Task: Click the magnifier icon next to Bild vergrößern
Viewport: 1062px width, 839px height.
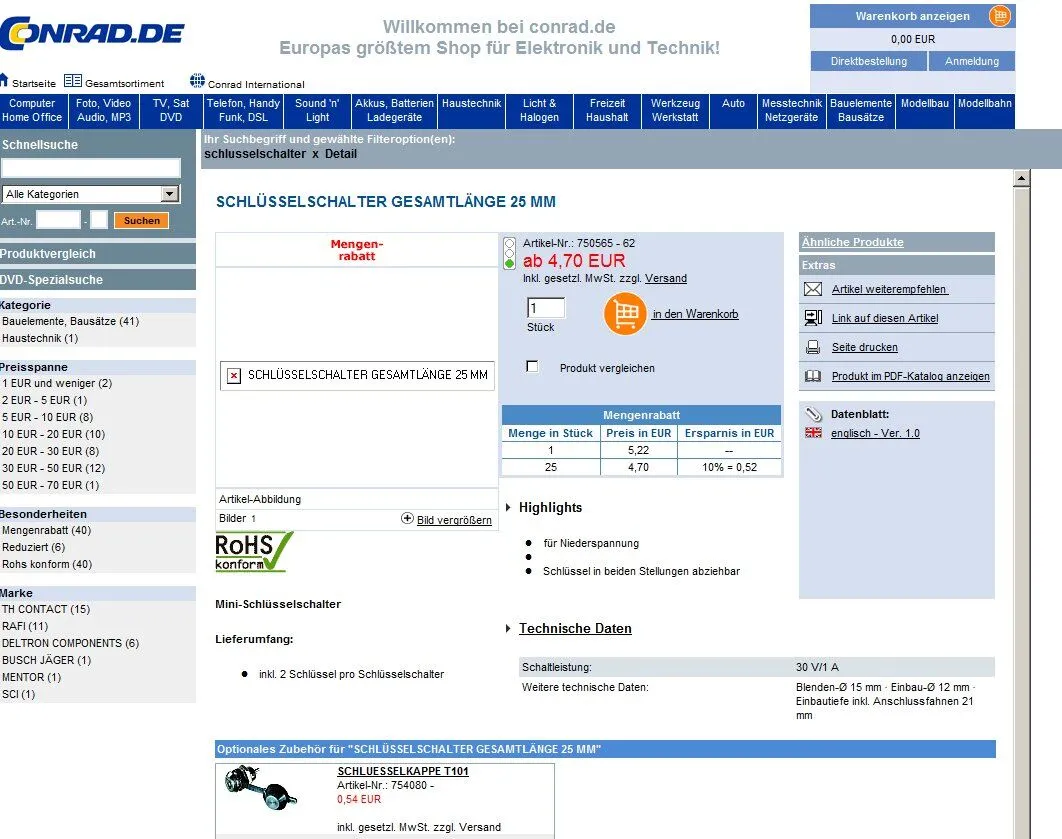Action: coord(407,519)
